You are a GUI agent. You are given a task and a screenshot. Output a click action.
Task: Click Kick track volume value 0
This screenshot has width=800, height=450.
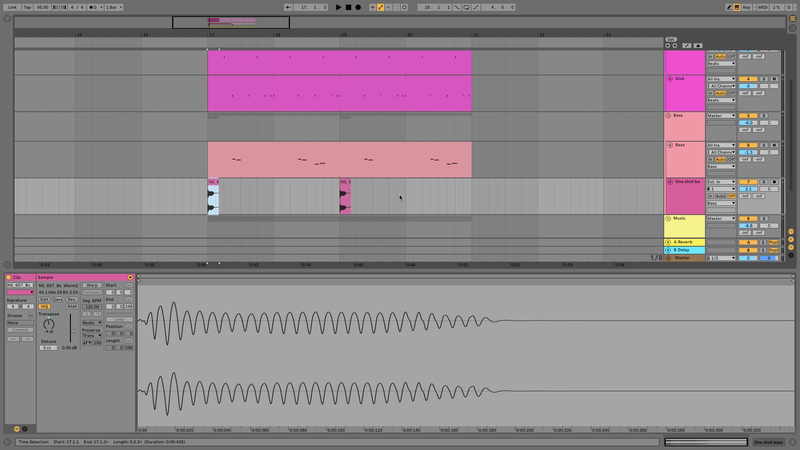tap(748, 86)
